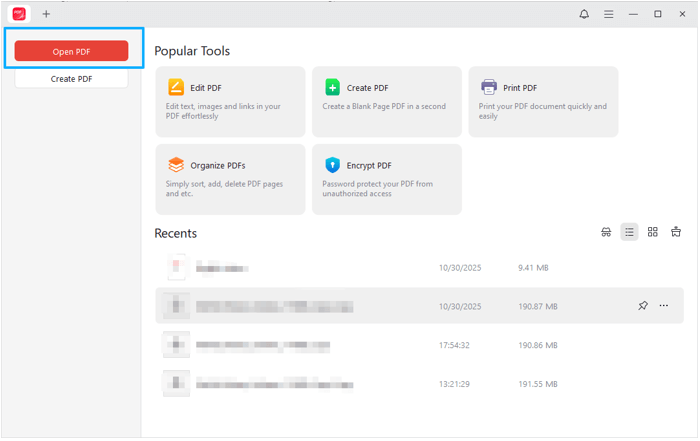
Task: Toggle privacy glasses icon in Recents
Action: (606, 232)
